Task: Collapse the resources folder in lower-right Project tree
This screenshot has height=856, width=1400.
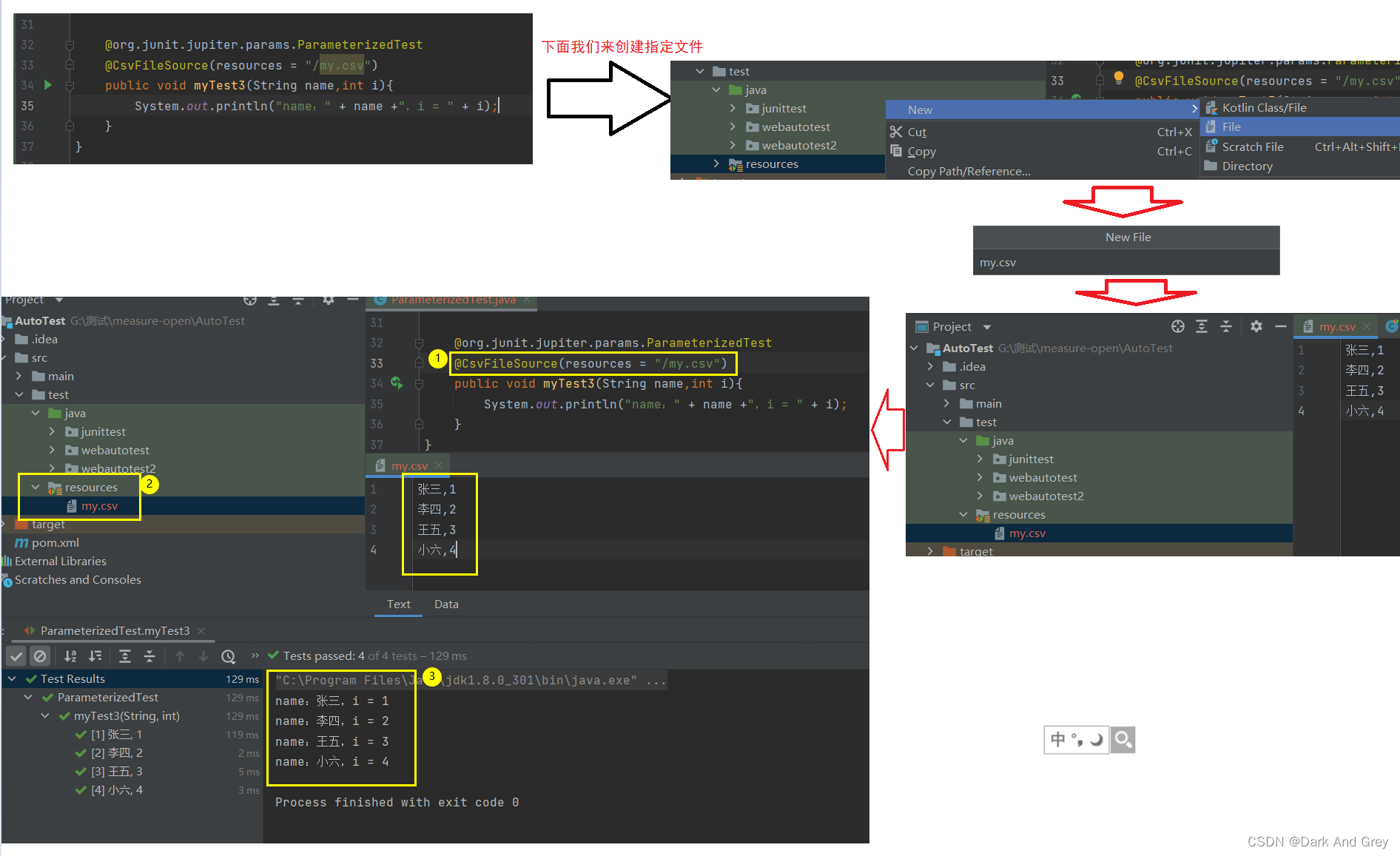Action: coord(963,514)
